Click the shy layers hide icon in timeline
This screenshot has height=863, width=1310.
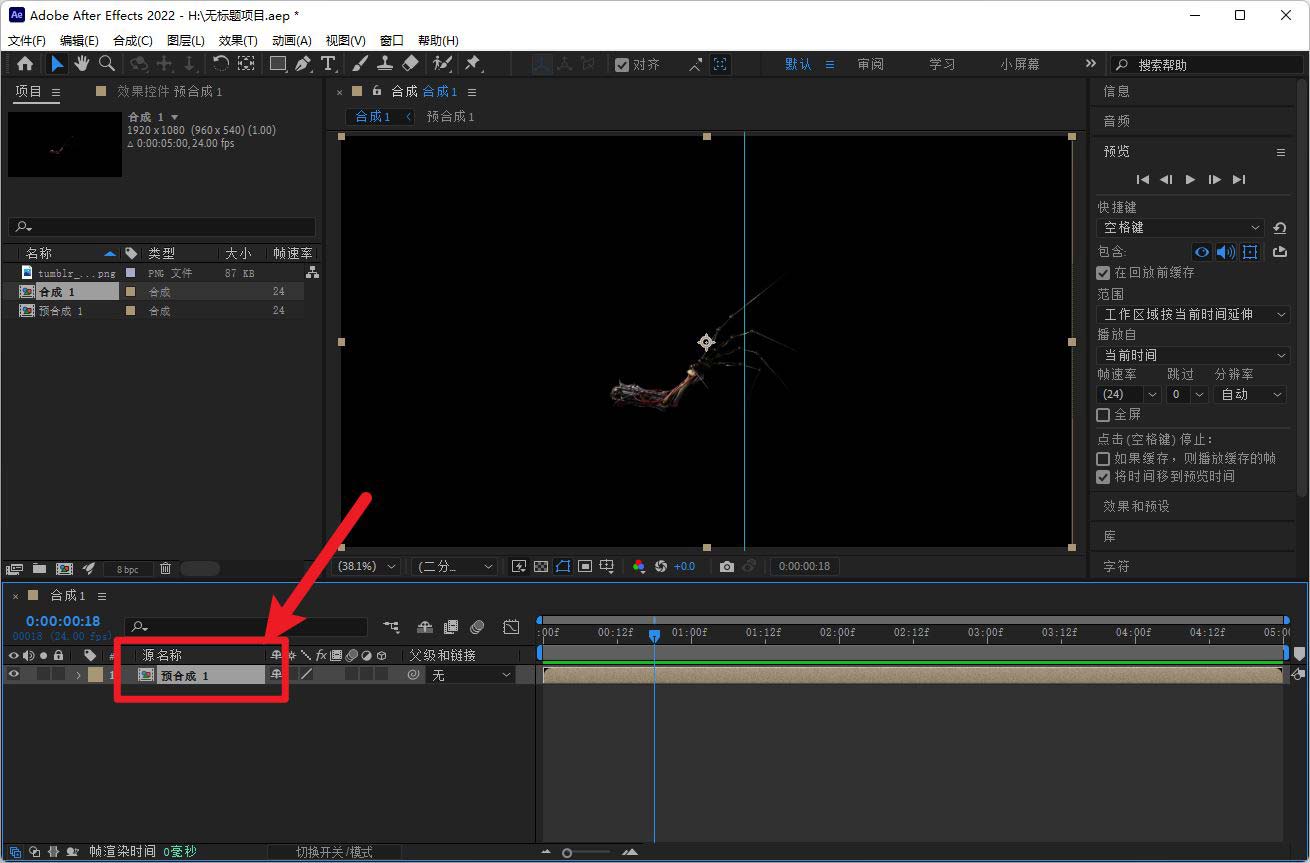(x=425, y=627)
